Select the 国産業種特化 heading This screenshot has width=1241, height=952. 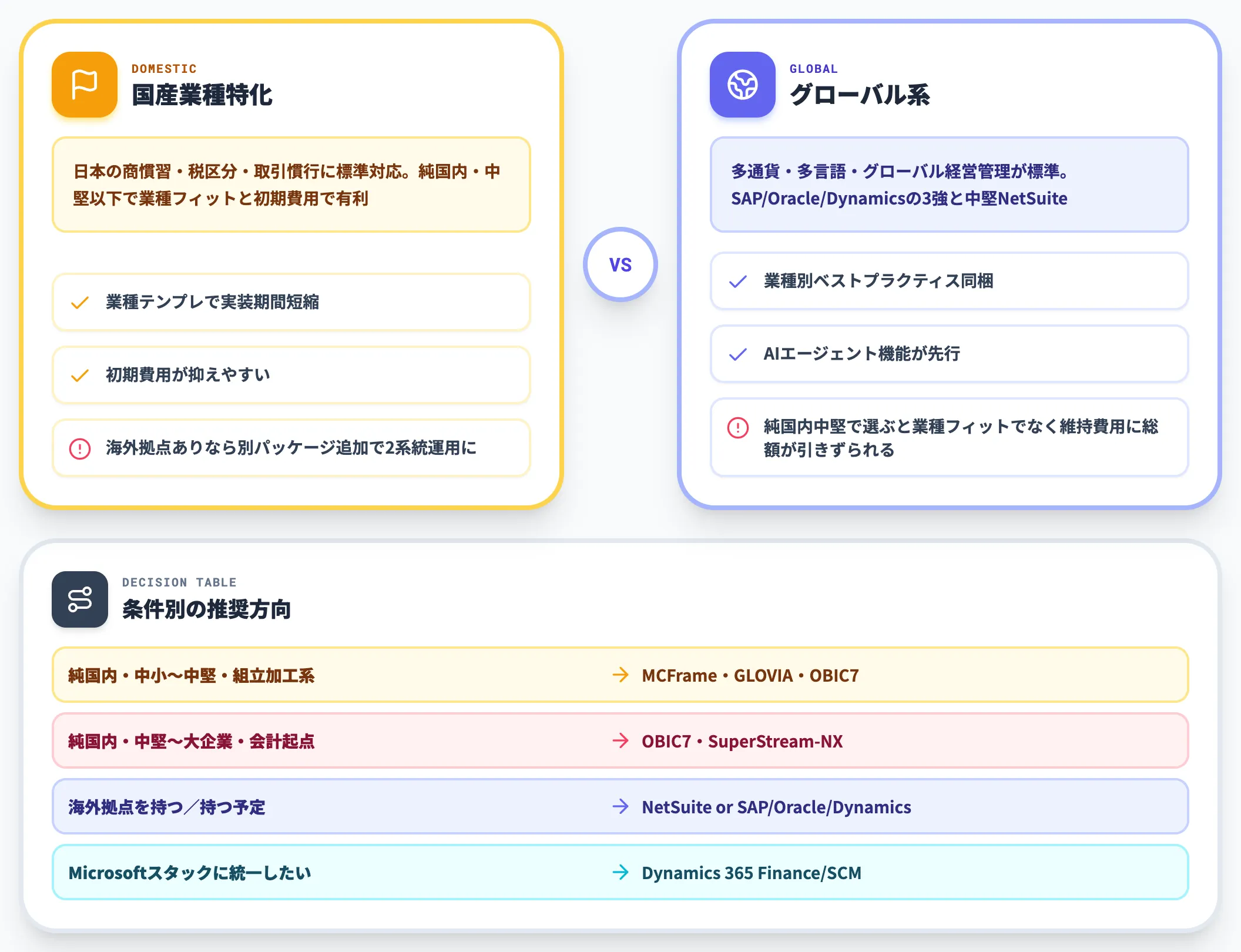click(202, 95)
